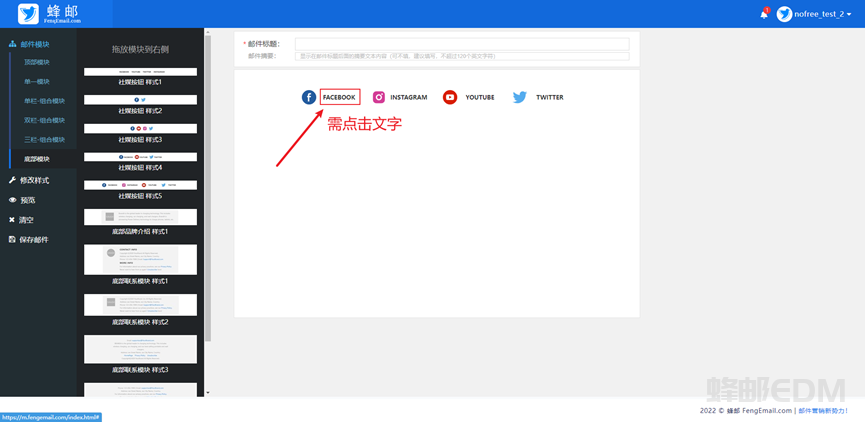Click the module panel vertical scrollbar
Image resolution: width=865 pixels, height=422 pixels.
pyautogui.click(x=207, y=188)
